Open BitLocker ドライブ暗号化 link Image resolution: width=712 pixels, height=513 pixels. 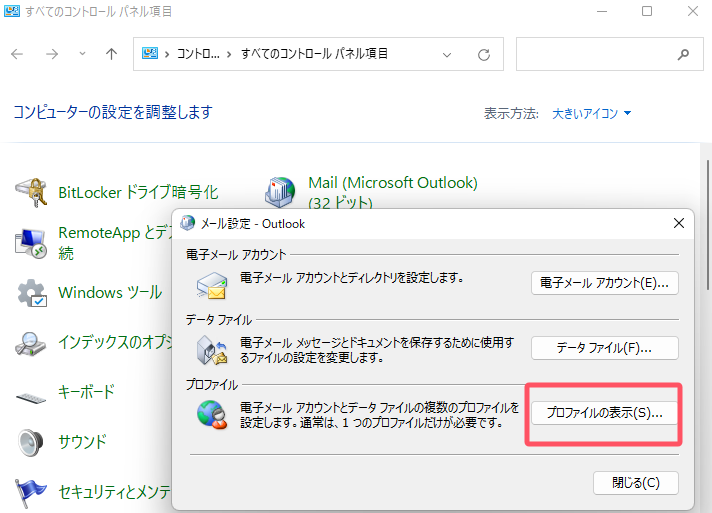click(x=138, y=192)
